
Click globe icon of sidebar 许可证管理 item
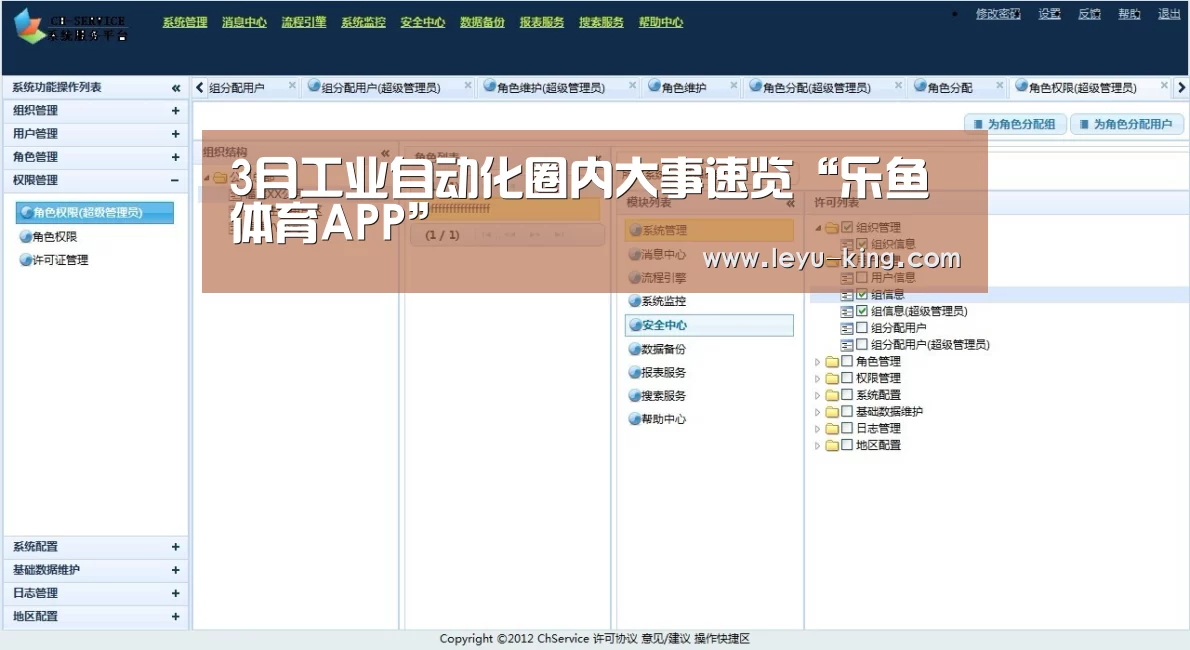coord(26,260)
